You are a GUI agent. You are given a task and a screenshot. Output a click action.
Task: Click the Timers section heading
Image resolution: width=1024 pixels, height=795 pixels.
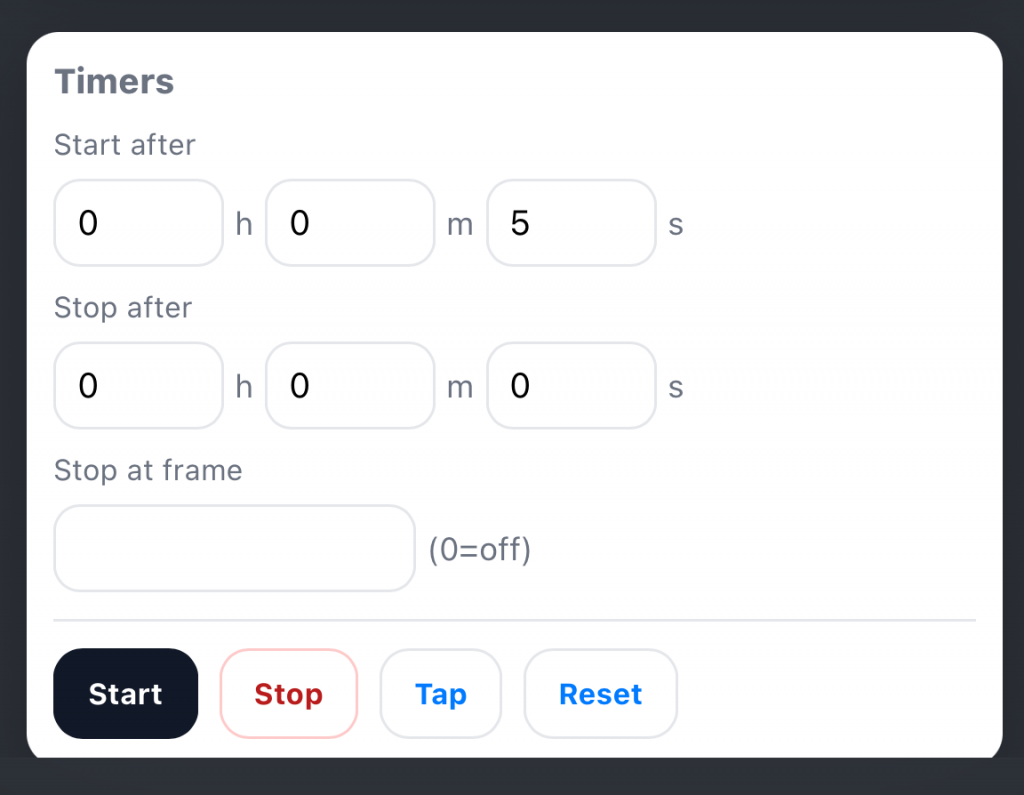coord(114,81)
